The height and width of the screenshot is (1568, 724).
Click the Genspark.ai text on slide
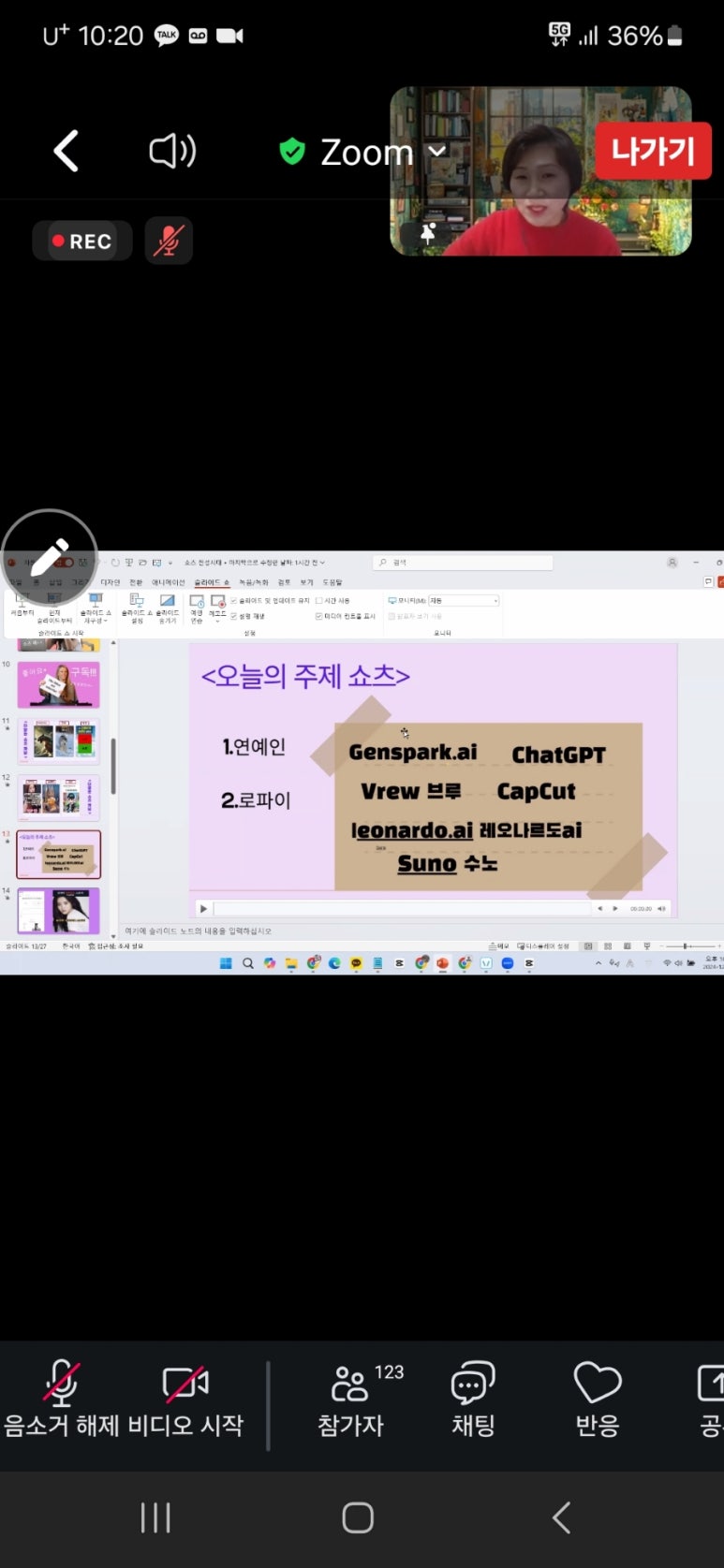click(x=413, y=752)
